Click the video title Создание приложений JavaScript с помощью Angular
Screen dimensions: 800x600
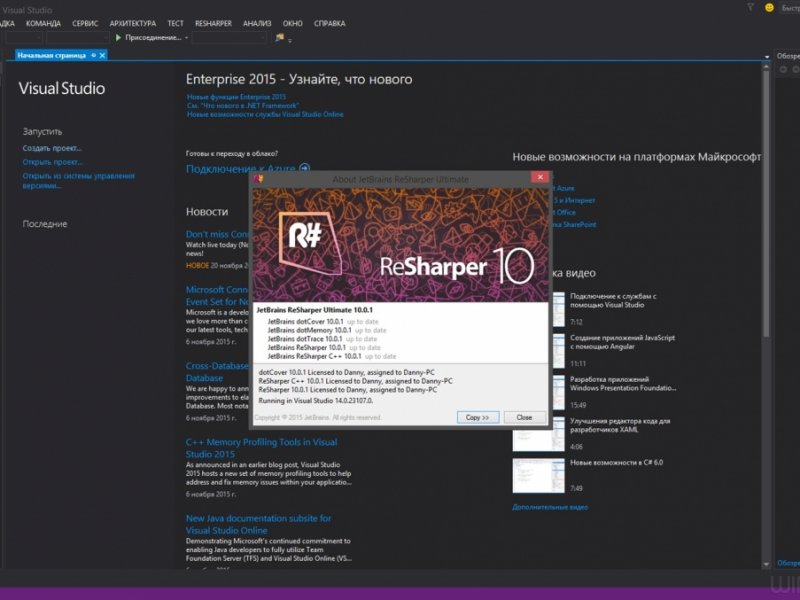click(622, 342)
